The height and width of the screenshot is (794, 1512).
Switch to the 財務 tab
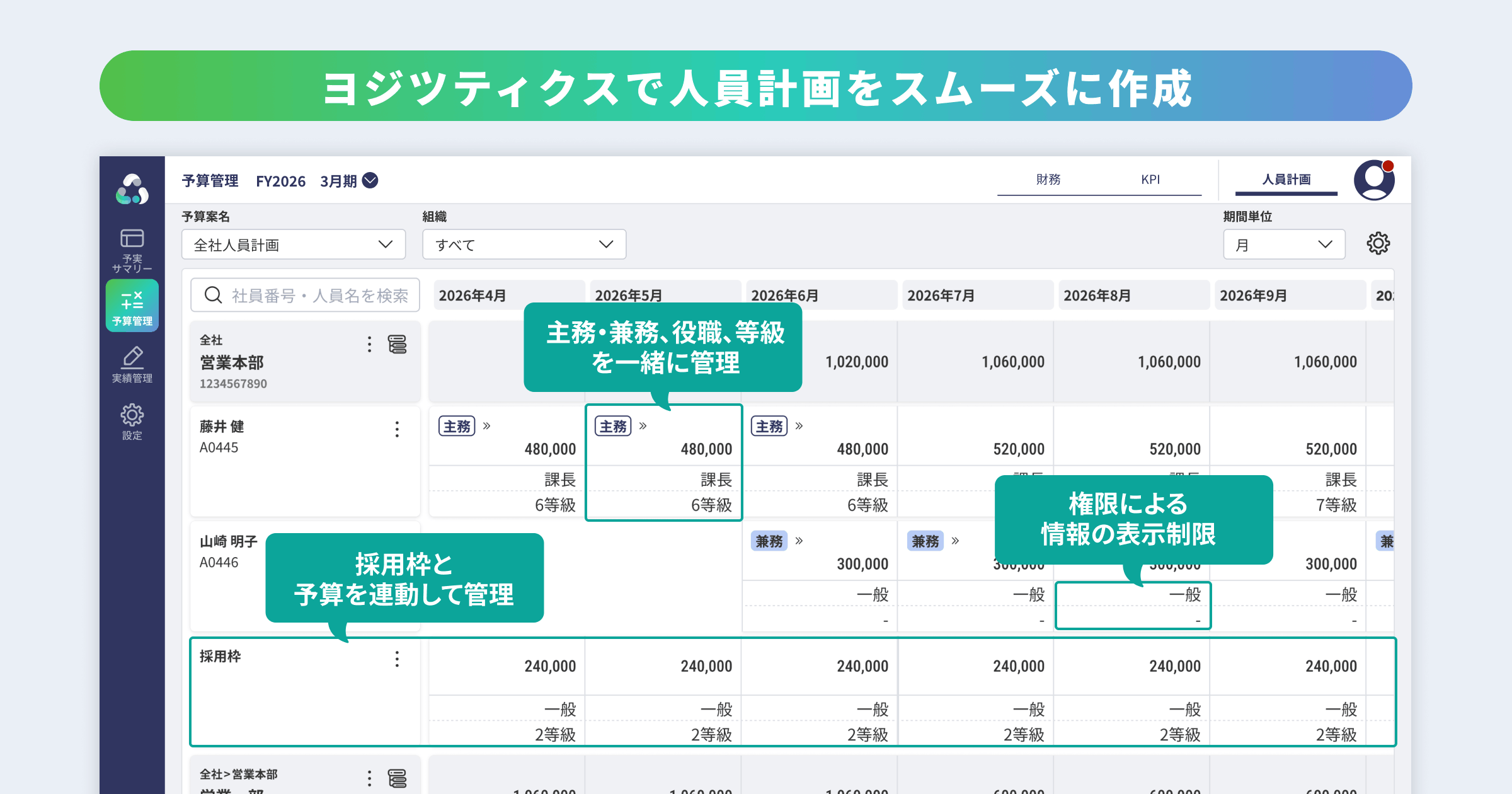(x=1048, y=180)
